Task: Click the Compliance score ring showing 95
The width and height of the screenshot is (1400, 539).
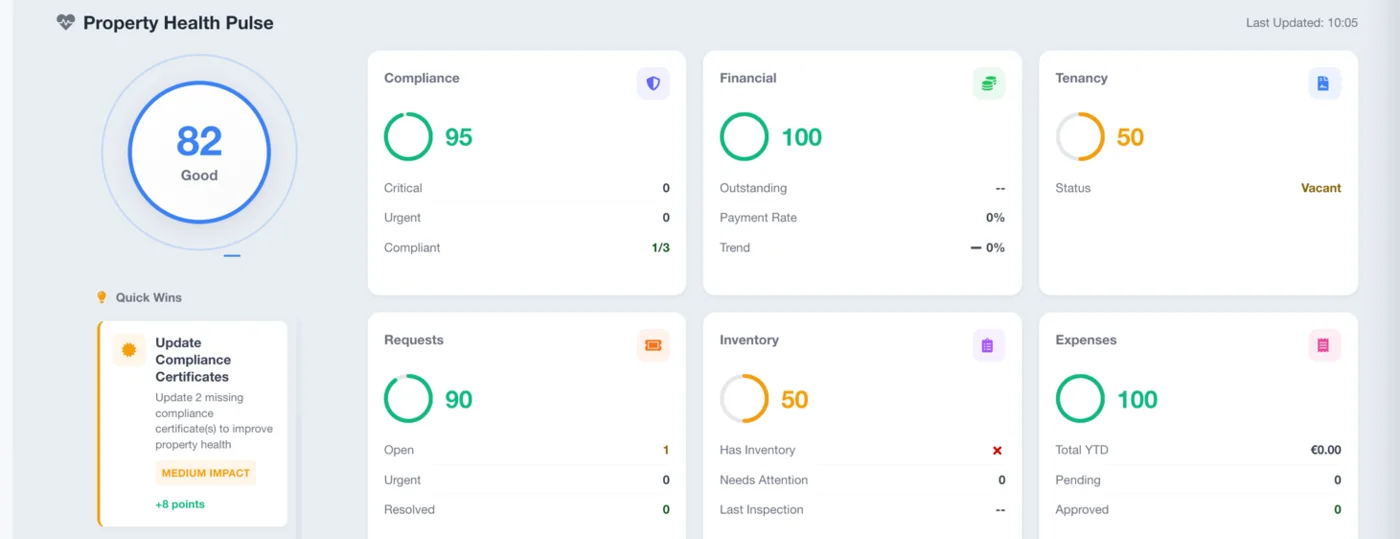Action: click(x=408, y=137)
